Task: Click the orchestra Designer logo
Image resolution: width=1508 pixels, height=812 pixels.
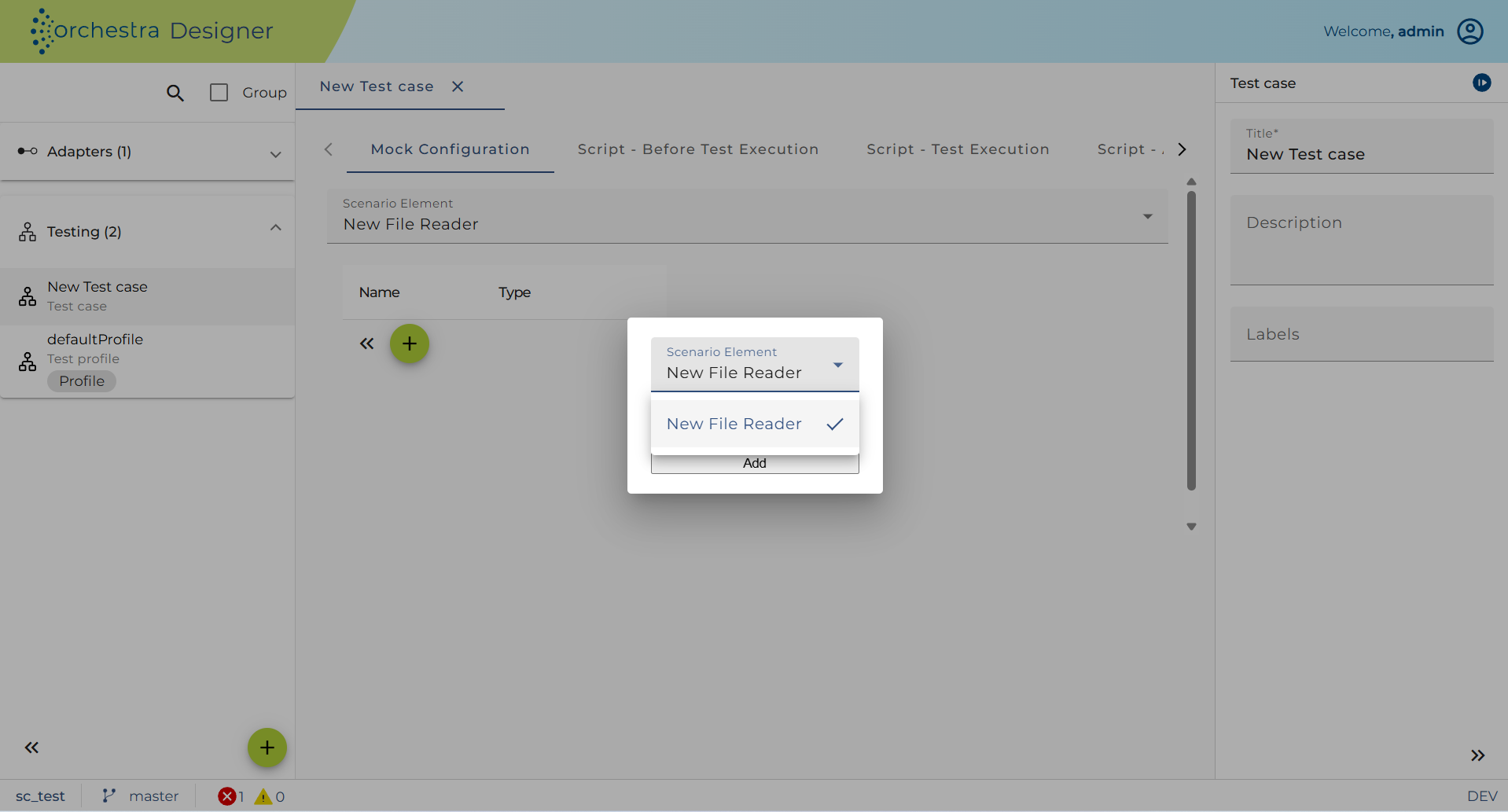Action: (x=152, y=31)
